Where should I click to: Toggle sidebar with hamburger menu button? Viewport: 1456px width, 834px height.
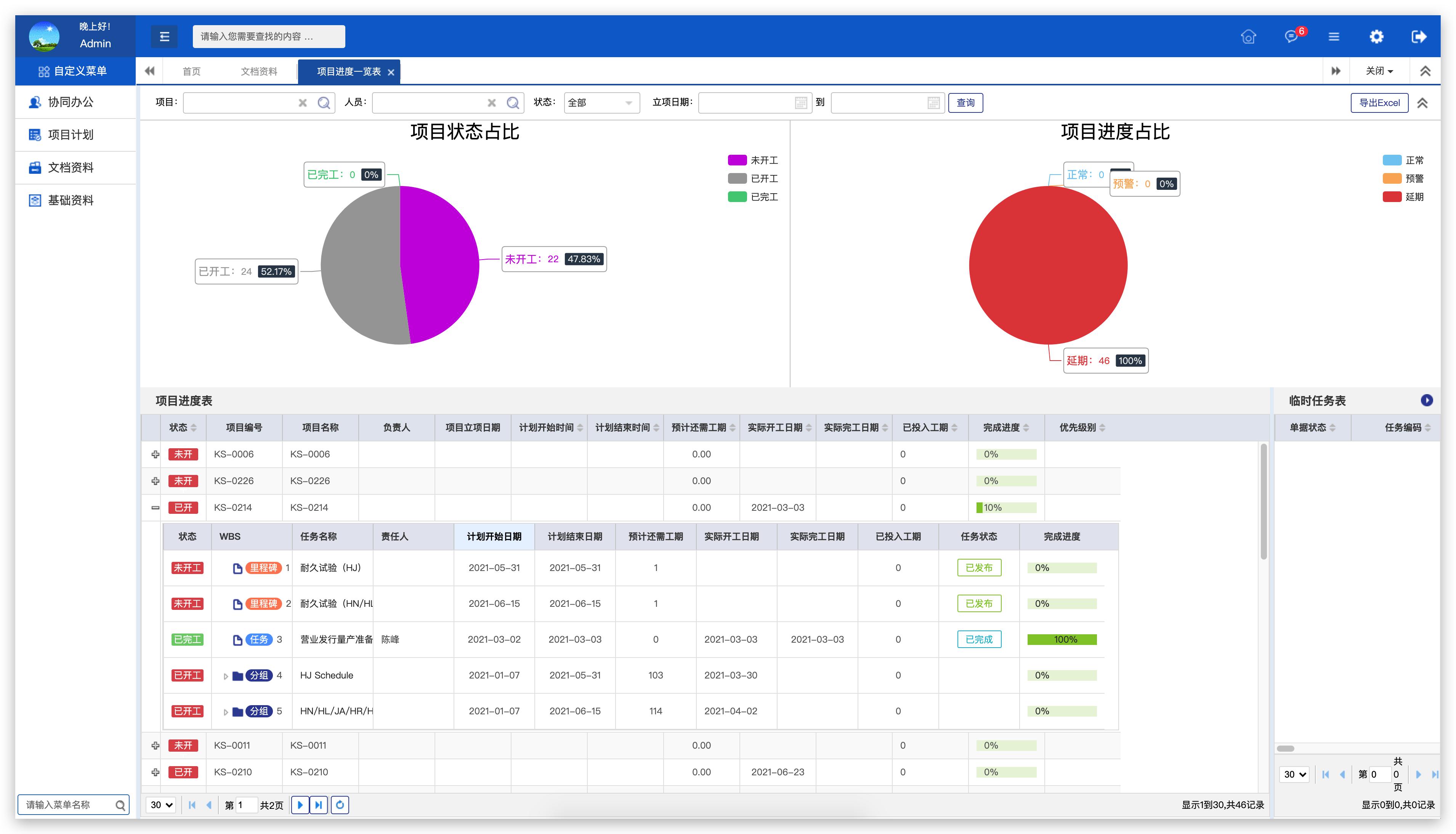(x=164, y=37)
